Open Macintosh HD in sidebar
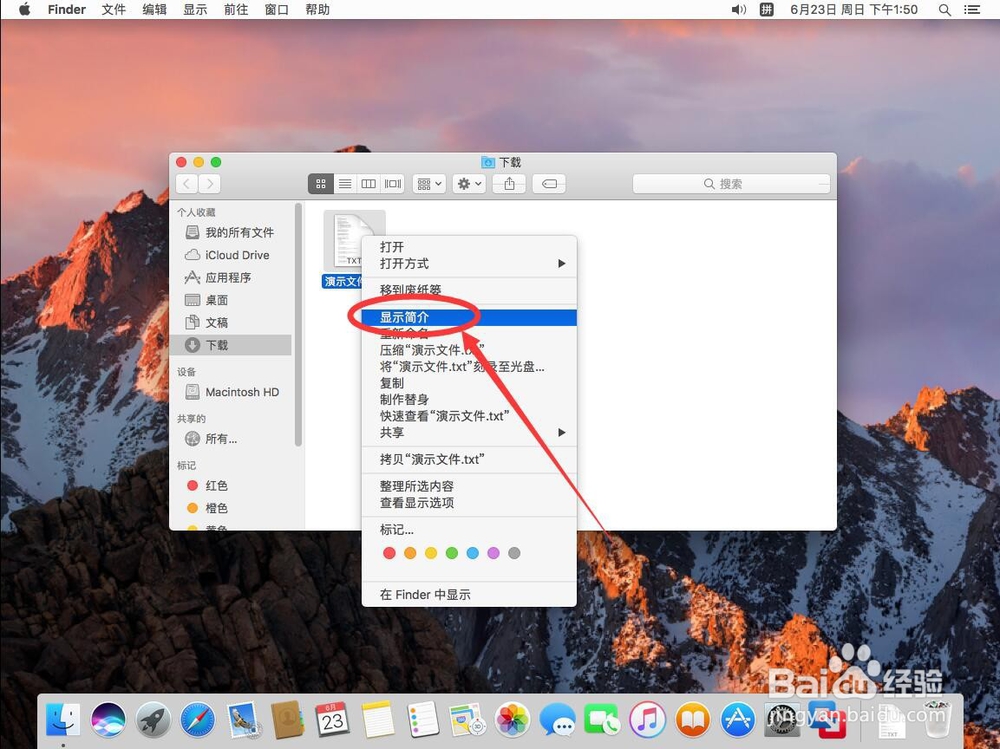Image resolution: width=1000 pixels, height=749 pixels. click(x=232, y=392)
